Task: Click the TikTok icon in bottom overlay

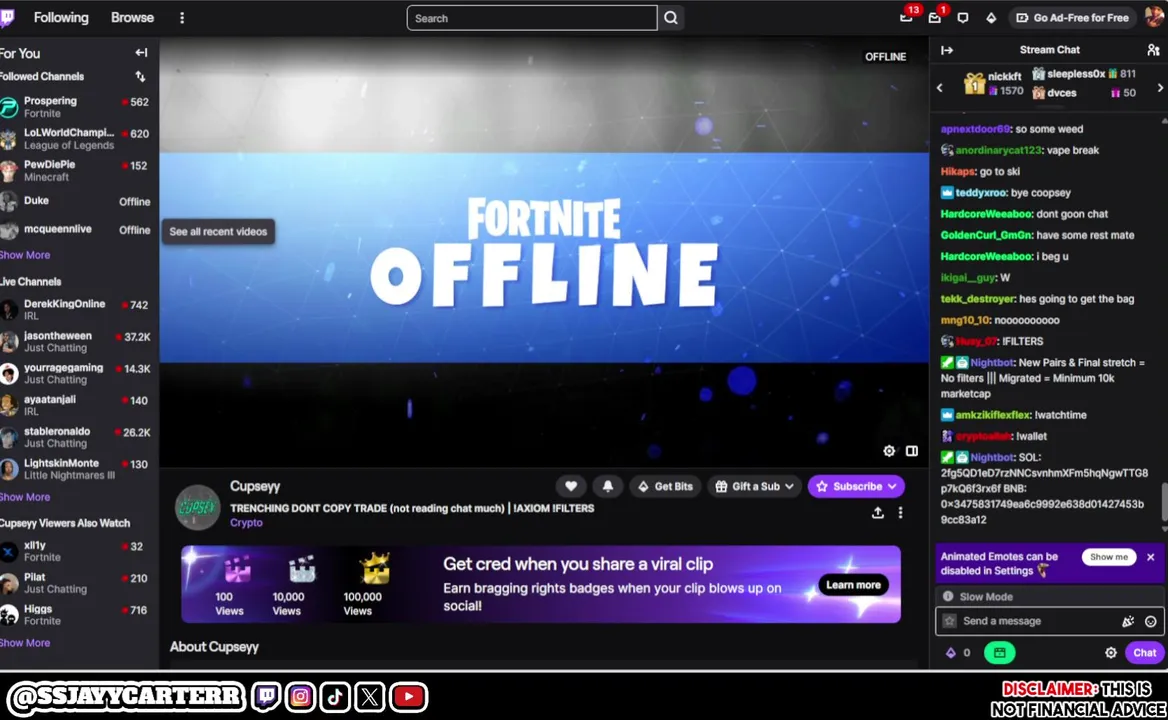Action: click(335, 696)
